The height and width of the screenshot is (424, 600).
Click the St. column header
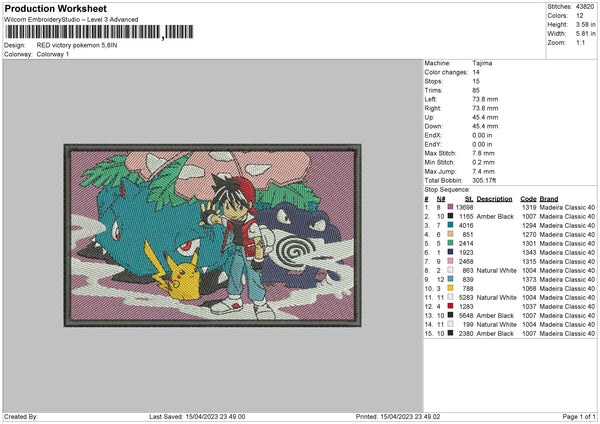469,199
